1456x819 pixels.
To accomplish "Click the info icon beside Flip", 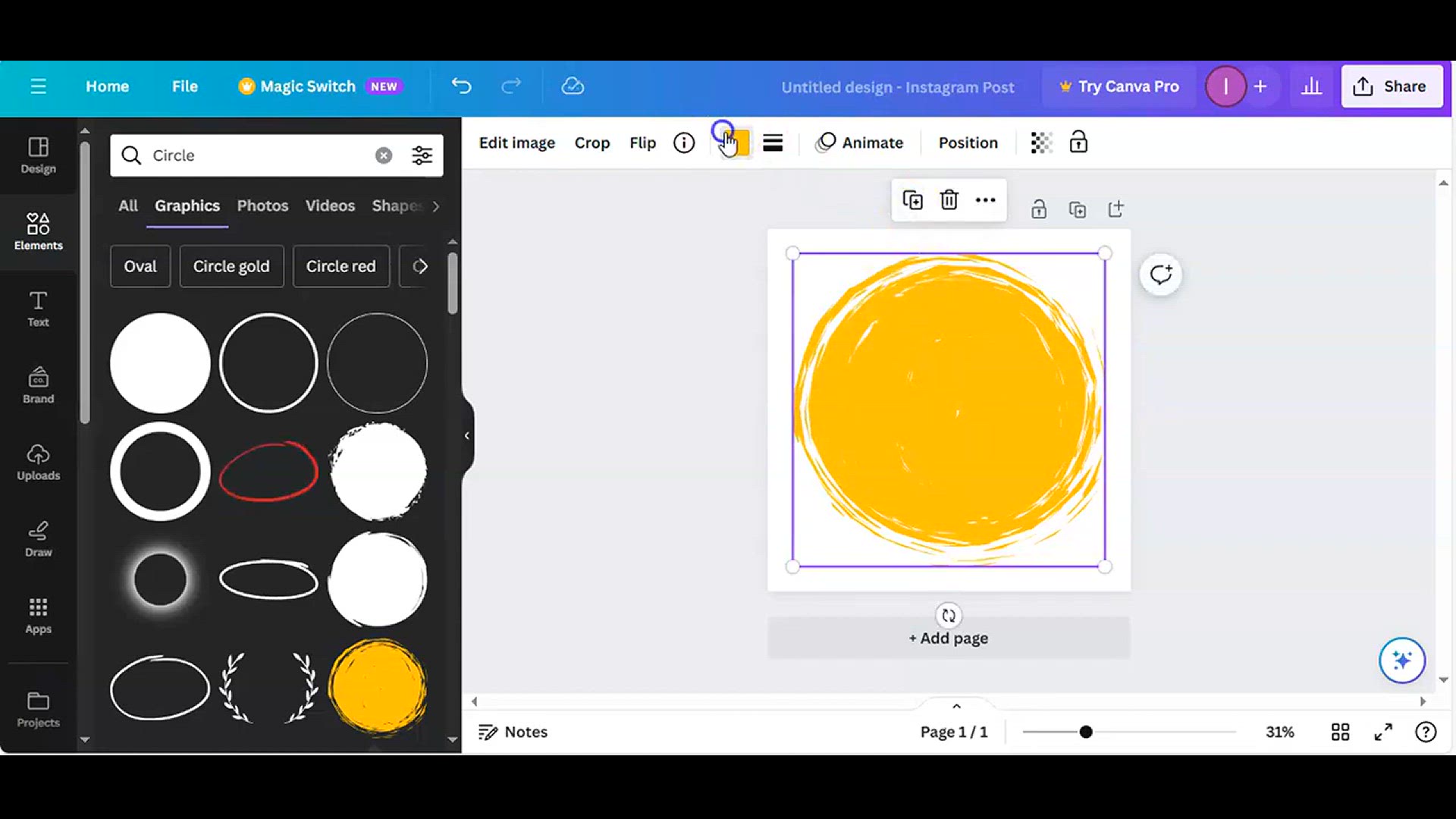I will coord(684,143).
